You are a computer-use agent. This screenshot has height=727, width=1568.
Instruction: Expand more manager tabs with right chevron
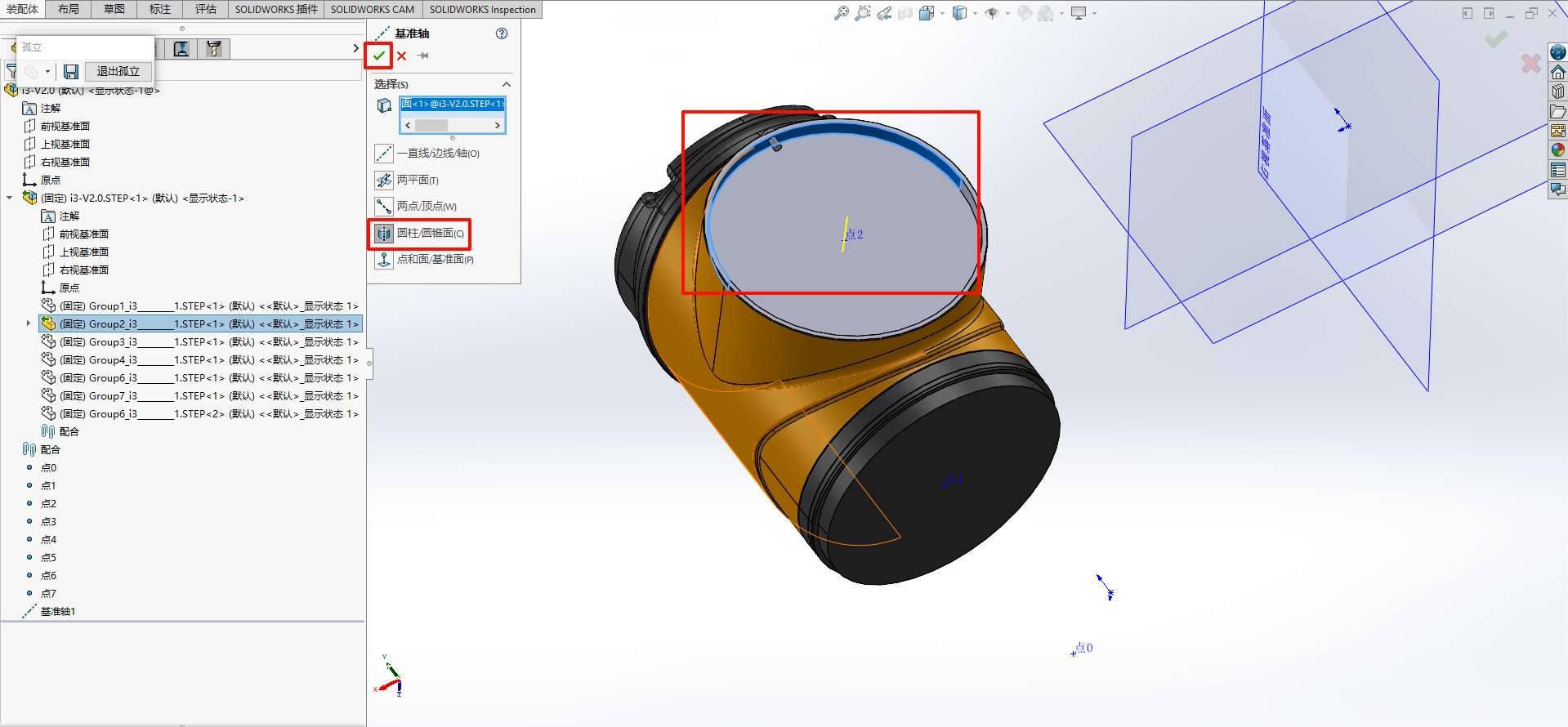355,48
